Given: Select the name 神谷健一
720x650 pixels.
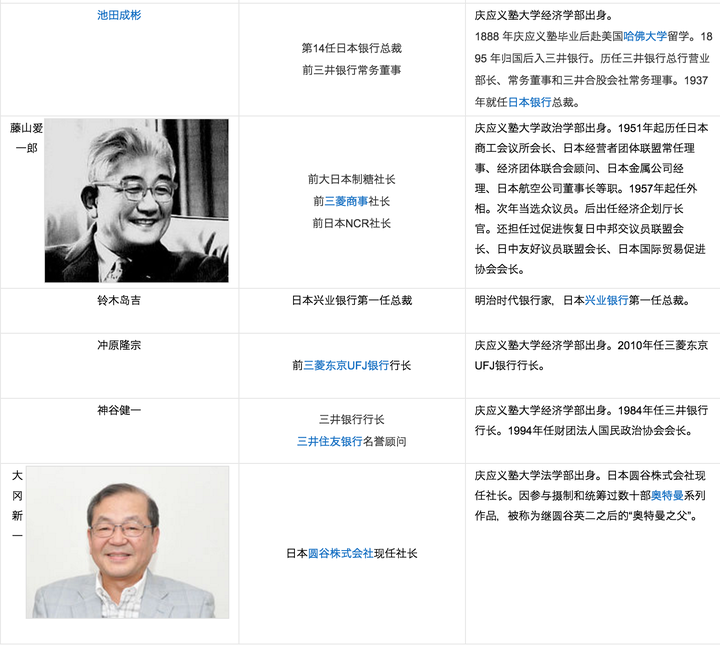Looking at the screenshot, I should click(119, 410).
